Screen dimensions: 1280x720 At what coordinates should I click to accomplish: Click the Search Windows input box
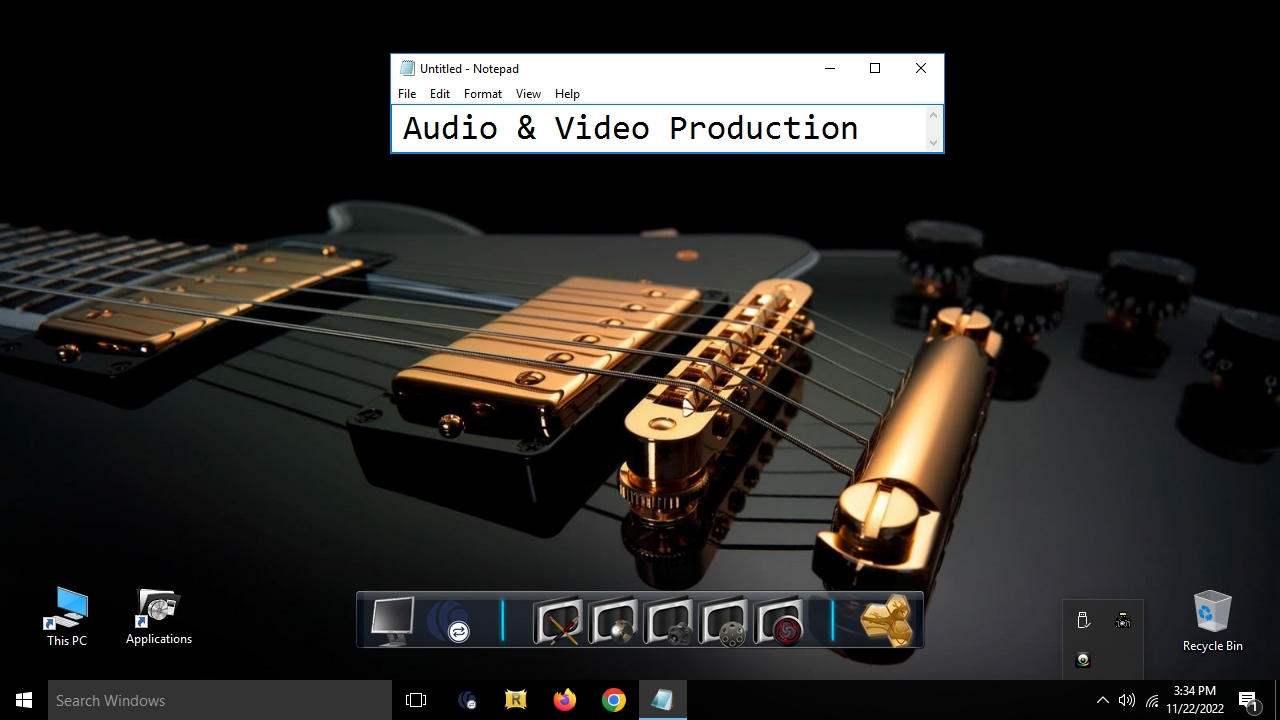click(220, 700)
